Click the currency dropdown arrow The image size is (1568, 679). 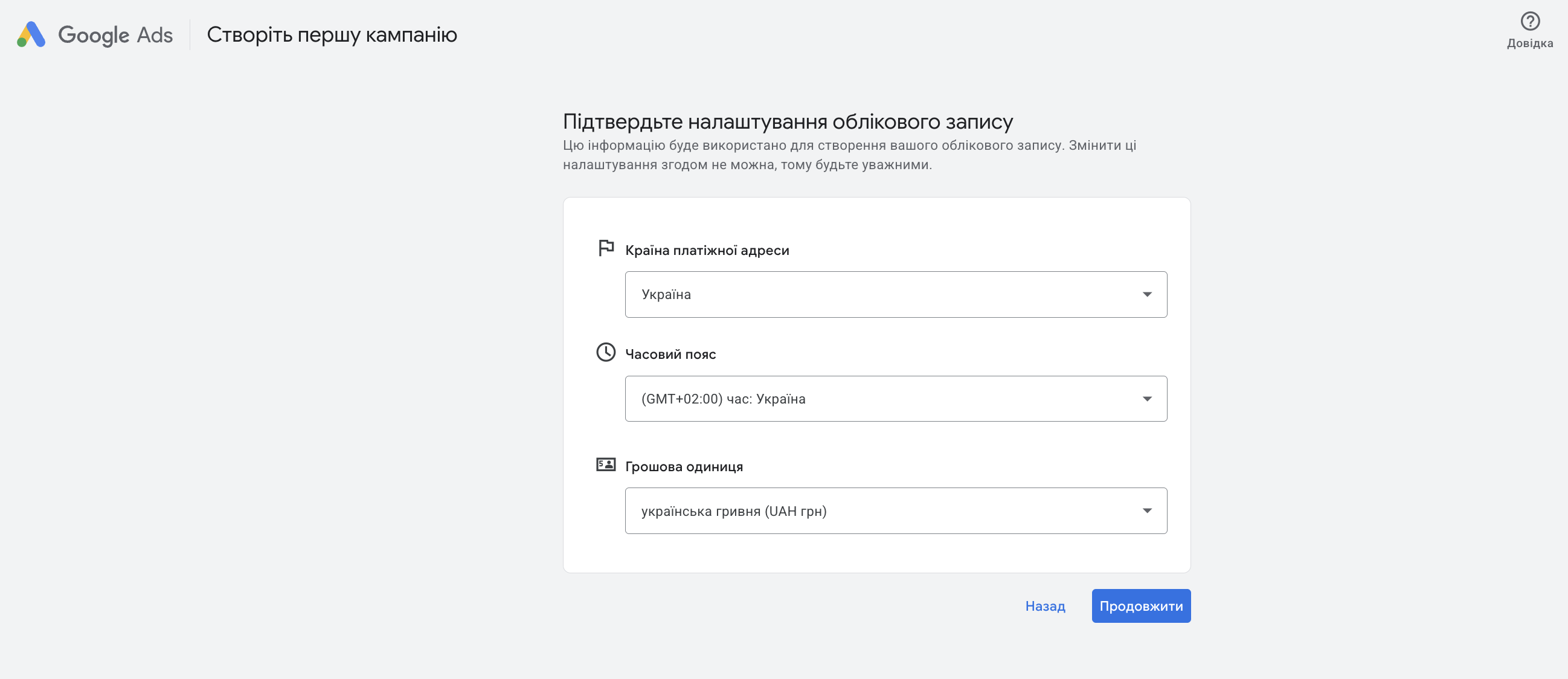click(1147, 511)
